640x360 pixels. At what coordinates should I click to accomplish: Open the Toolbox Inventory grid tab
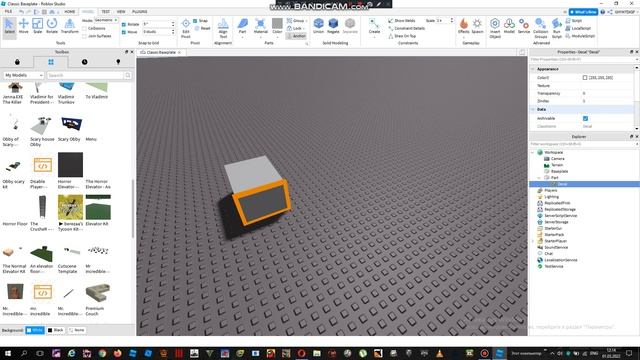tap(51, 62)
